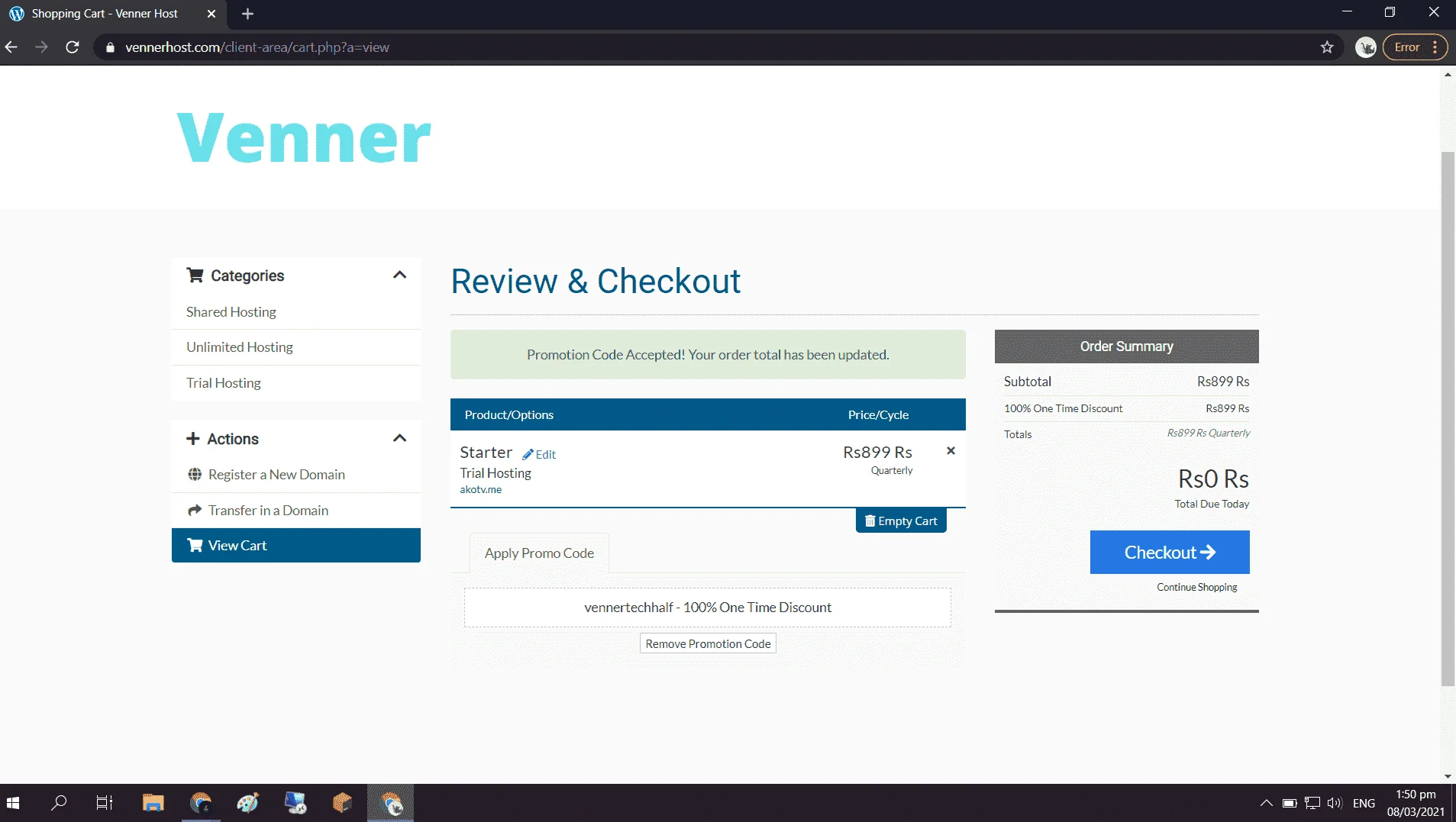
Task: Click the address bar URL field
Action: (x=718, y=47)
